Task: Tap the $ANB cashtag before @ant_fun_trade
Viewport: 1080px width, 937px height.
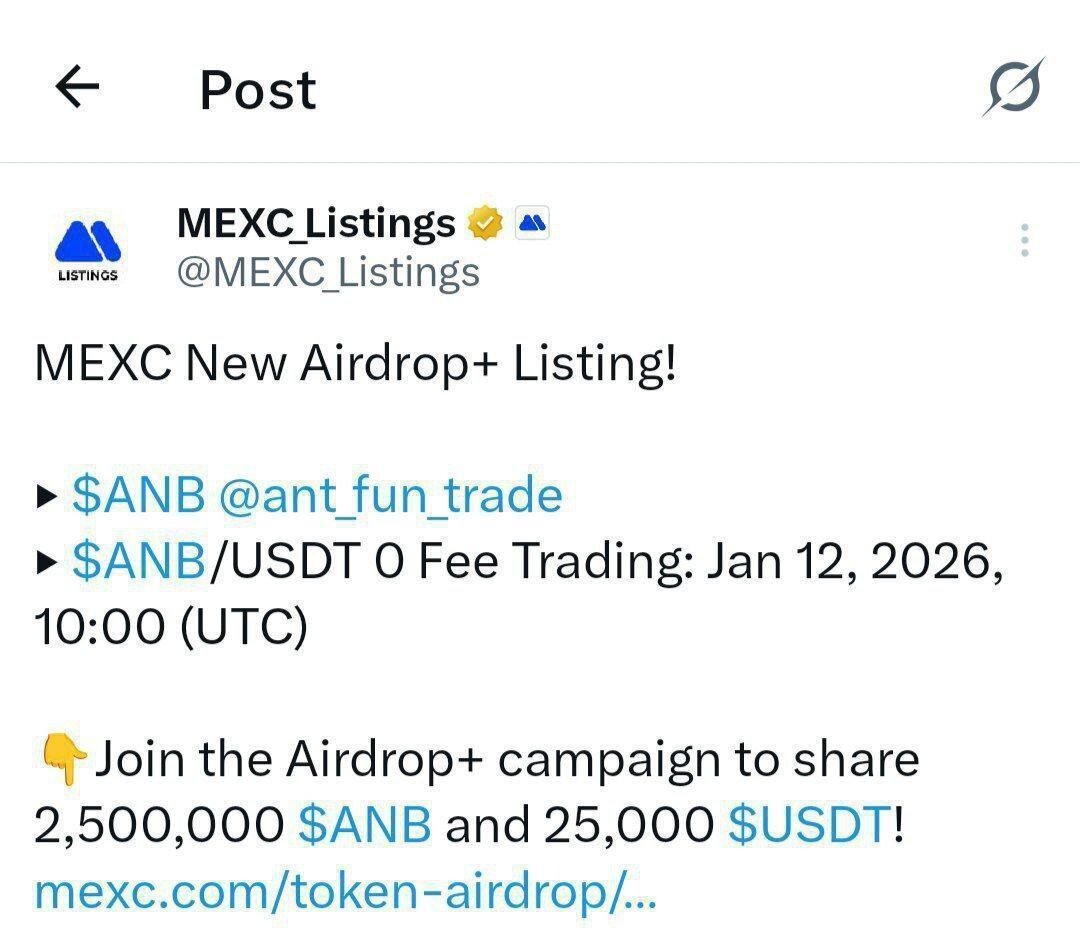Action: (x=138, y=495)
